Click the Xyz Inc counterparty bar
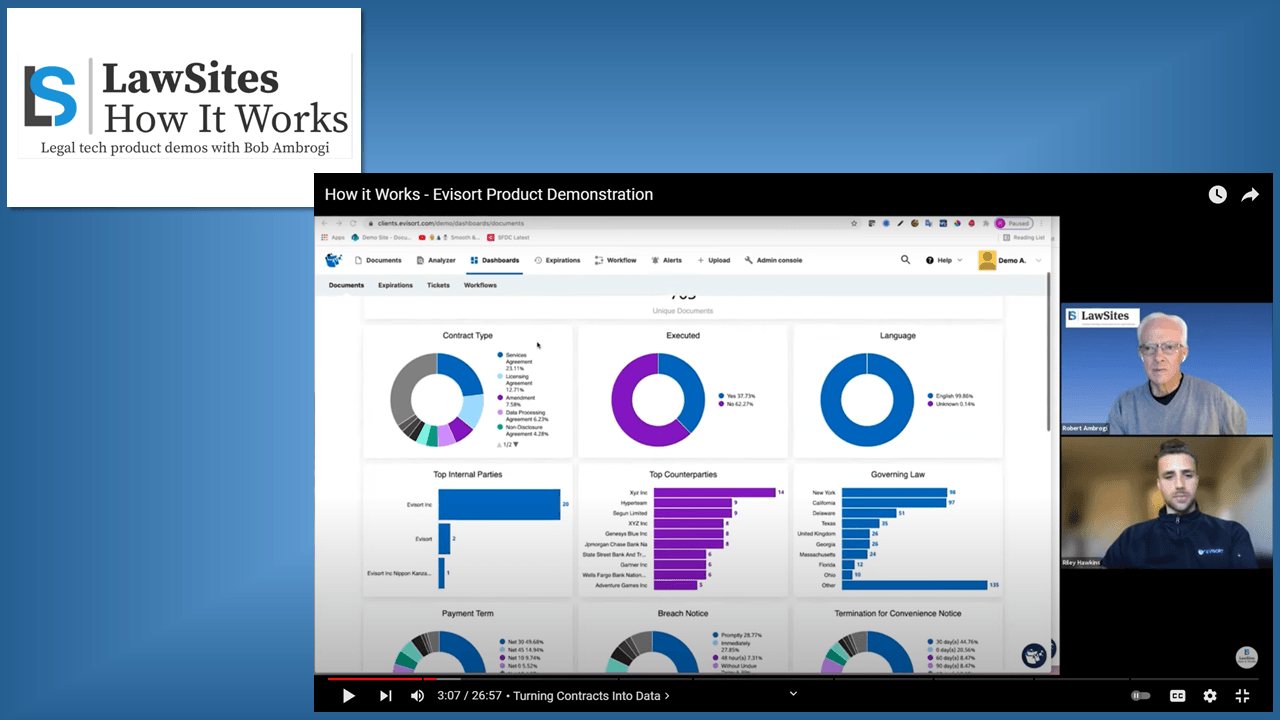 click(x=715, y=493)
